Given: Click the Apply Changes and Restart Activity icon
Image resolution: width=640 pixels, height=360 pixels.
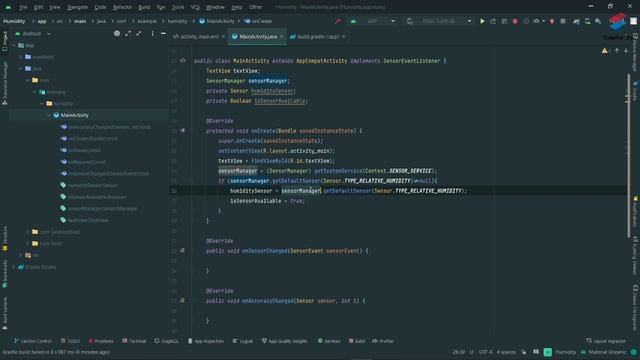Looking at the screenshot, I should 493,21.
